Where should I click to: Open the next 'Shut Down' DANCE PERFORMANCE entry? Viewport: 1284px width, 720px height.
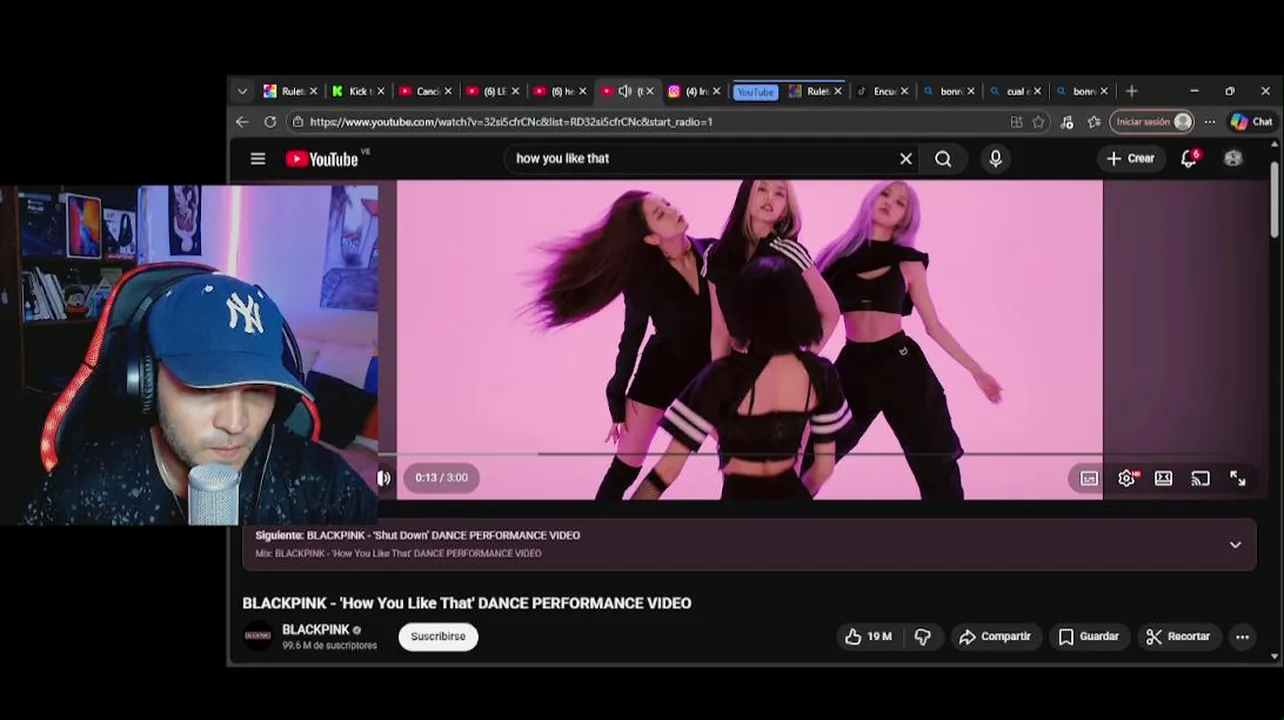[x=417, y=535]
